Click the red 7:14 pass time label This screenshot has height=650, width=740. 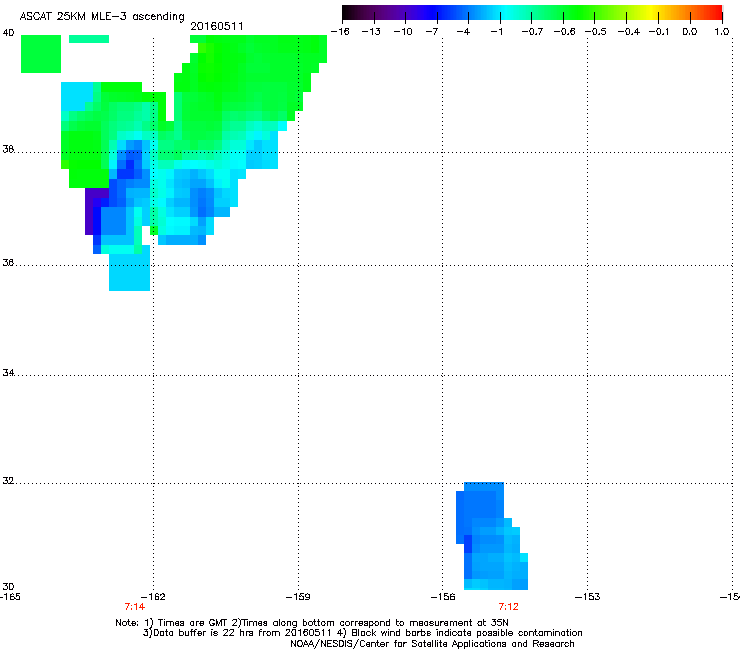pyautogui.click(x=135, y=607)
